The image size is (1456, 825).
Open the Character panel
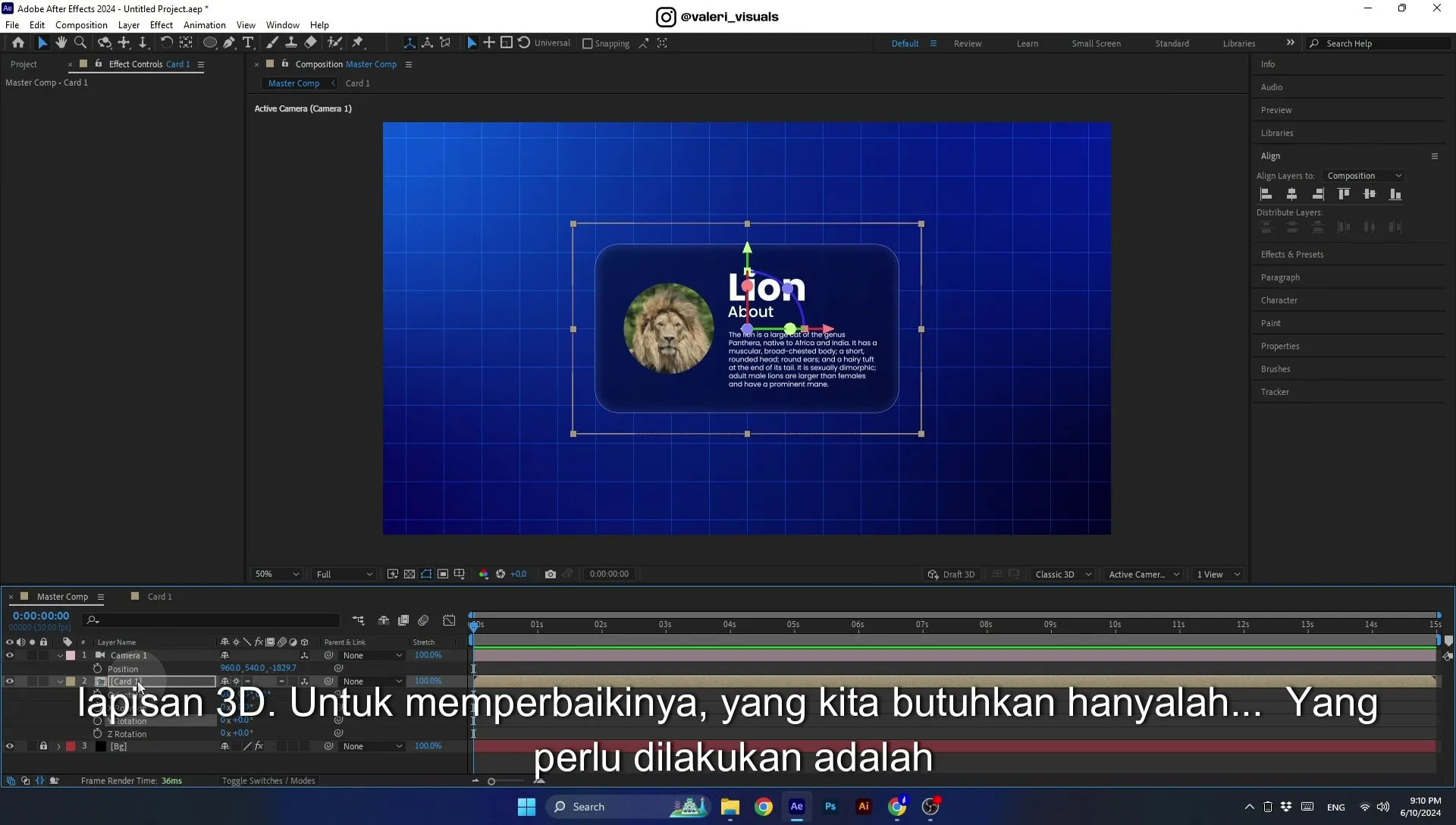click(1279, 300)
